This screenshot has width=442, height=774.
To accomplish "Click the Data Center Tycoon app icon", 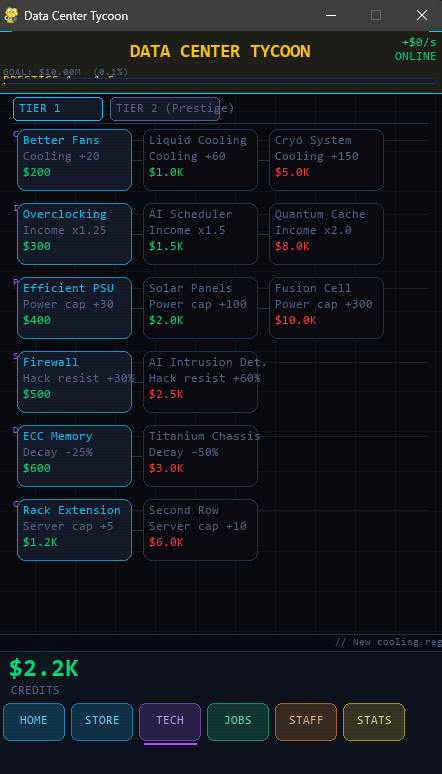I will (x=11, y=15).
